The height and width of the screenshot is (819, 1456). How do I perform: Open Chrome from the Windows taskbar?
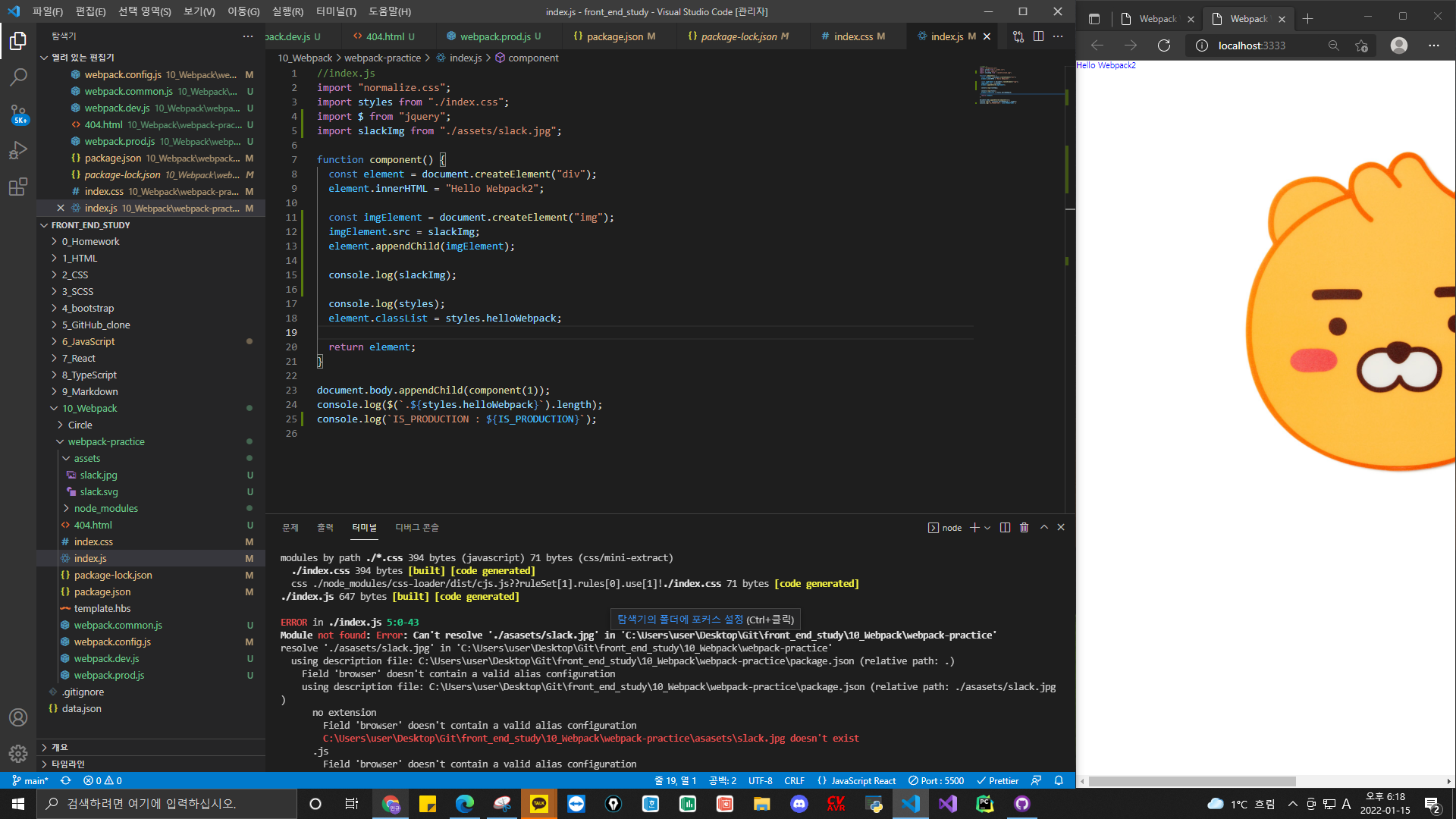pos(391,804)
